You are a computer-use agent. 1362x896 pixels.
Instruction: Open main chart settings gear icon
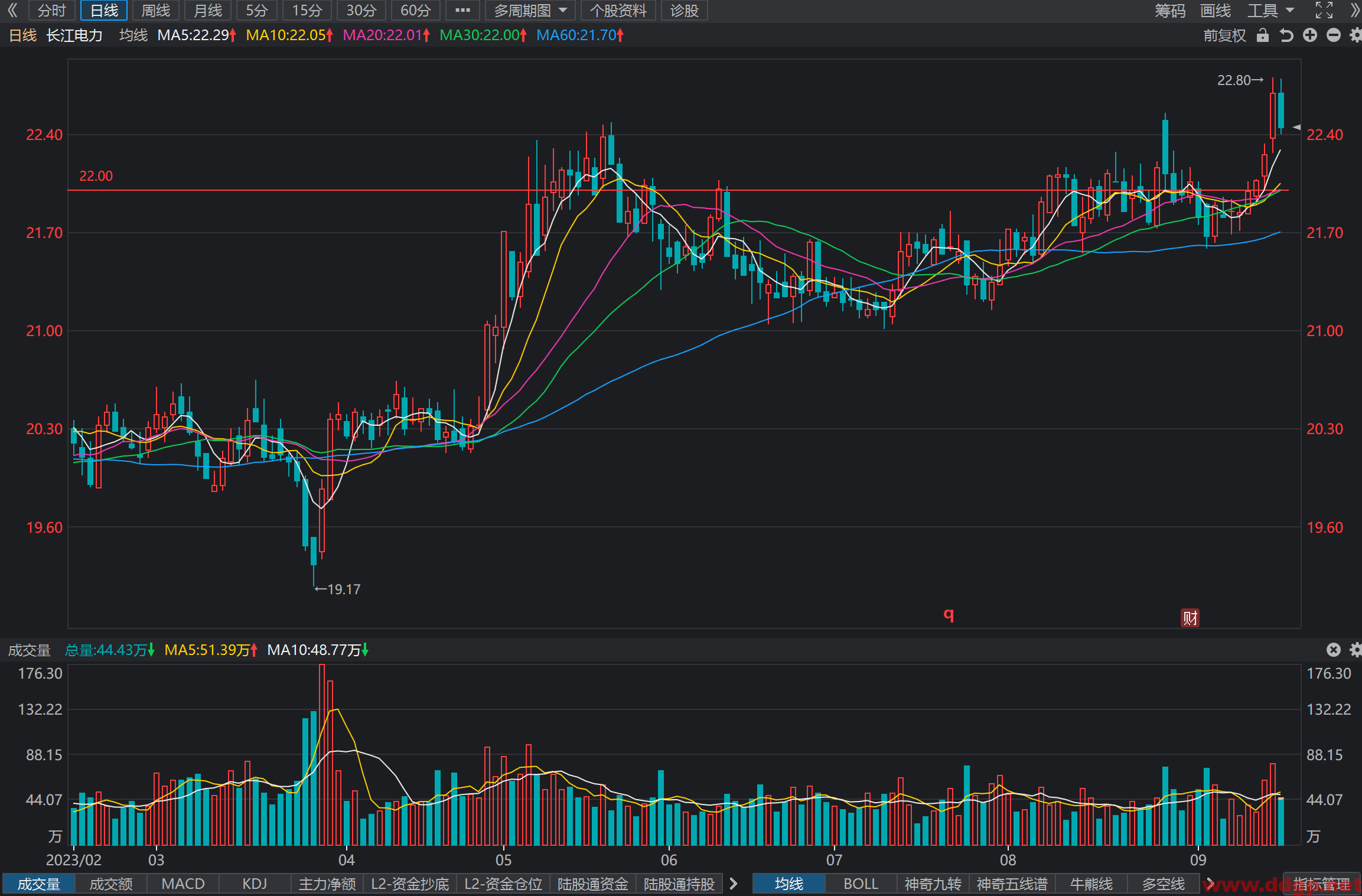click(1356, 35)
